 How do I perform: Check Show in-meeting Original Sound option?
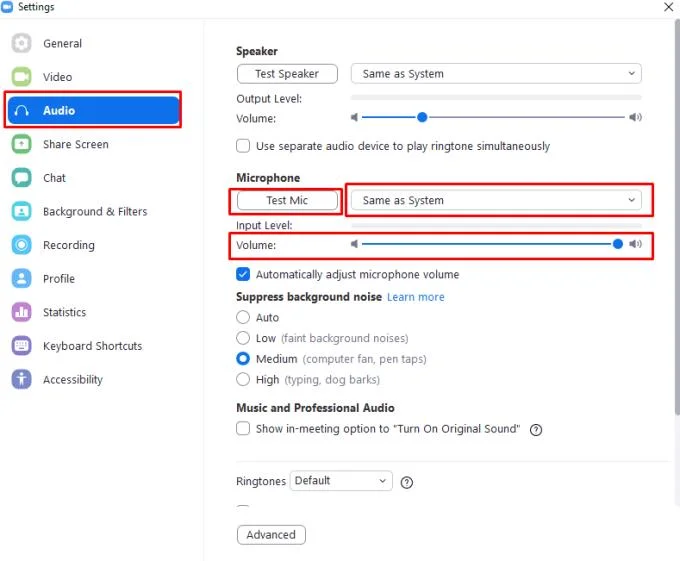(243, 428)
